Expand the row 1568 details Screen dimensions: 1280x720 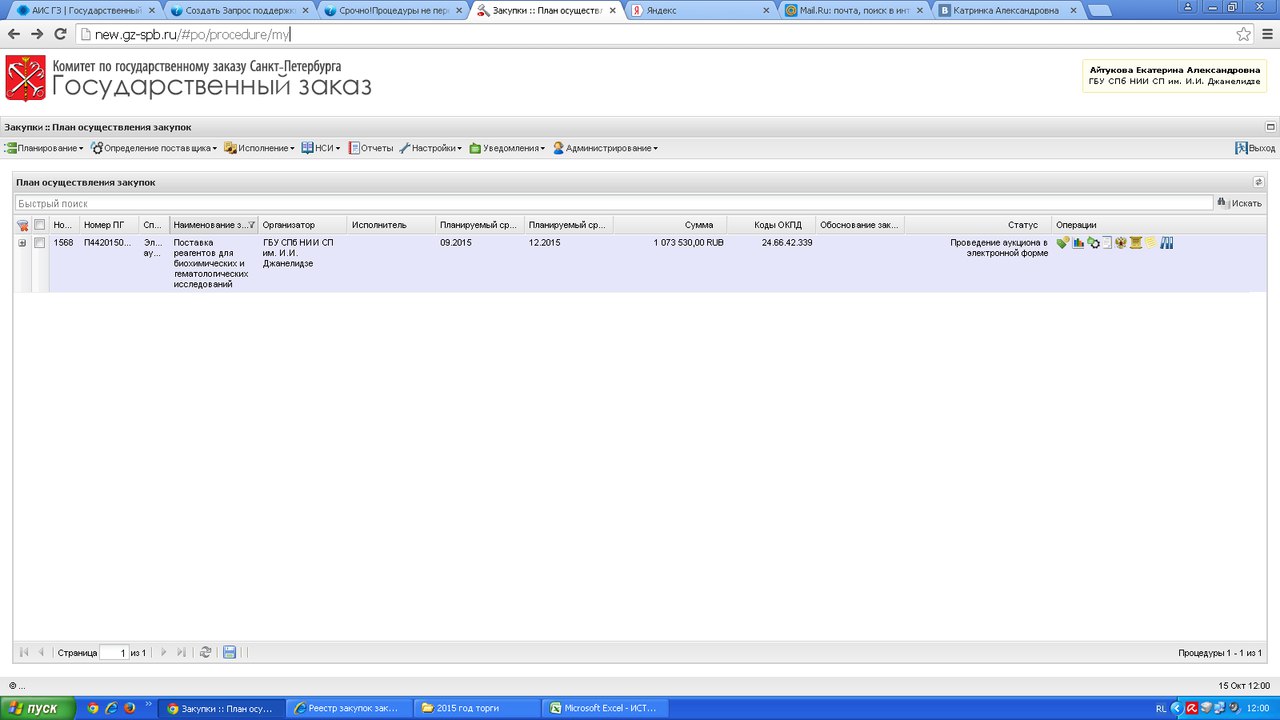22,243
